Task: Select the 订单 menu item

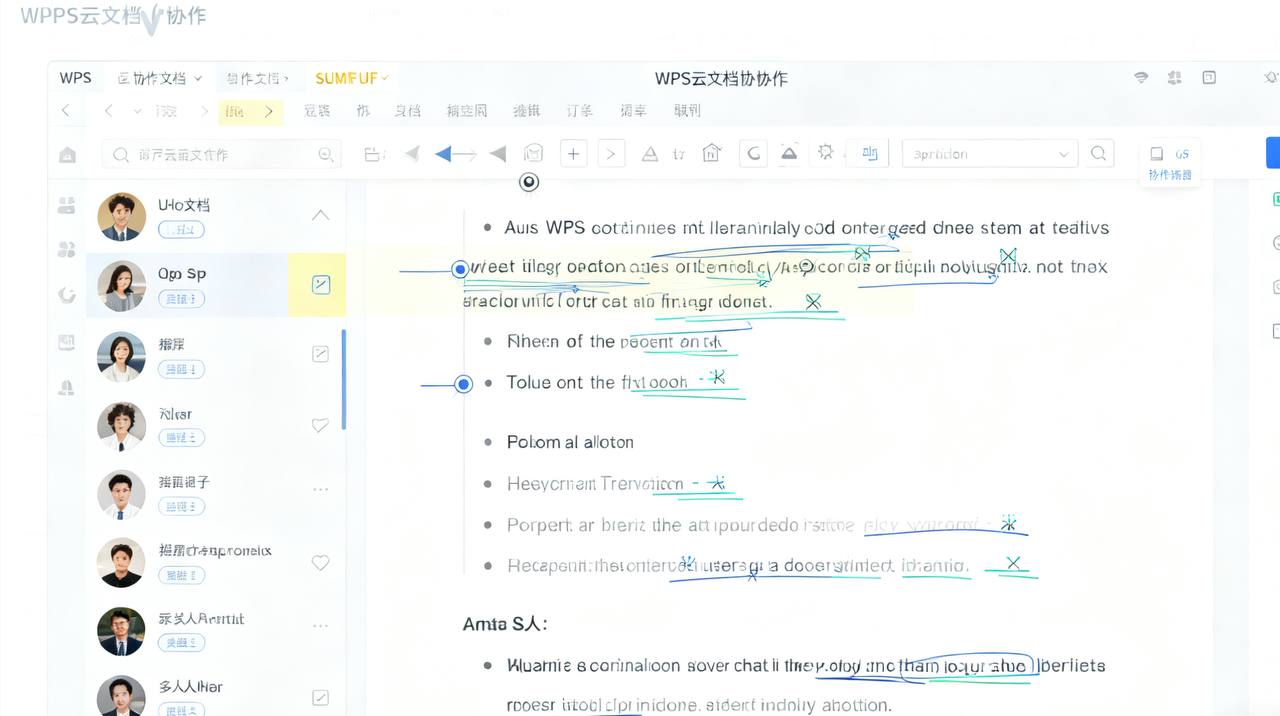Action: [580, 111]
